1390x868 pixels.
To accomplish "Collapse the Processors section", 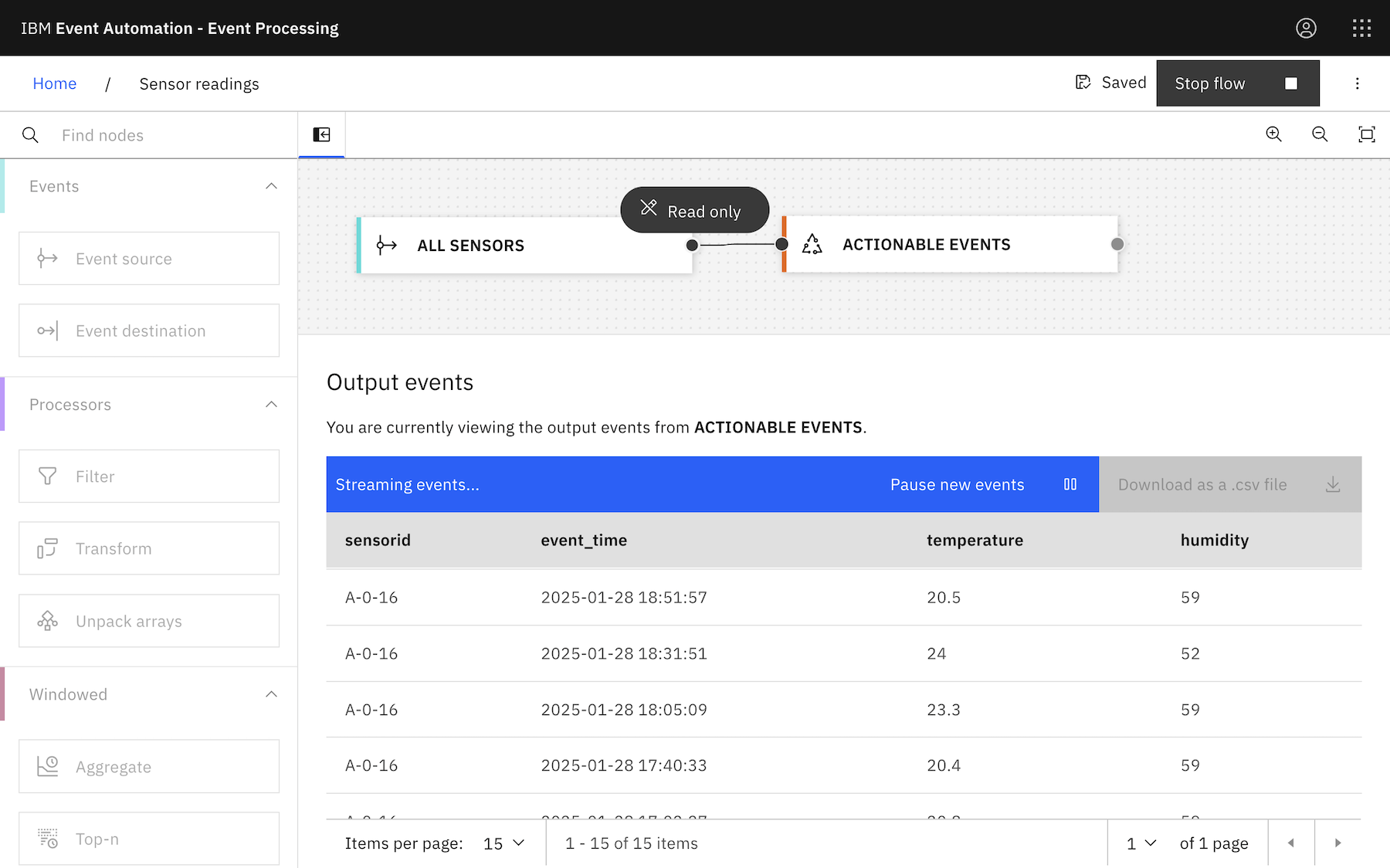I will point(271,405).
